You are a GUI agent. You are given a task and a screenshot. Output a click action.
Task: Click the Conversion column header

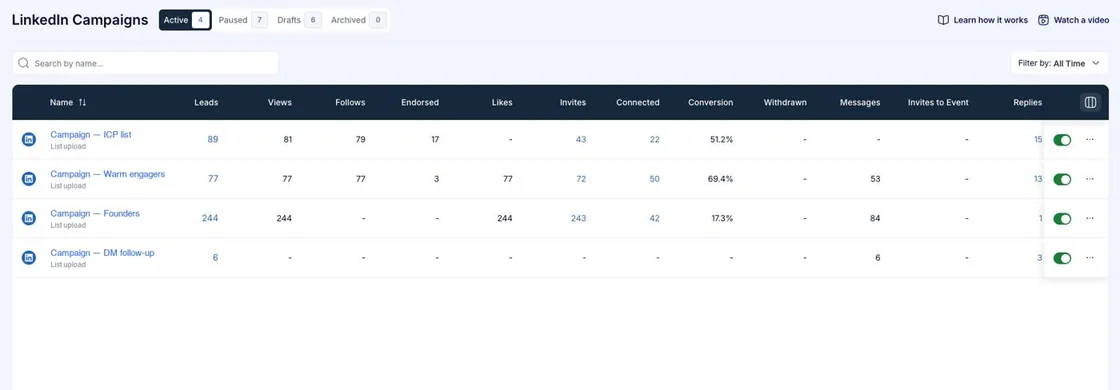711,103
